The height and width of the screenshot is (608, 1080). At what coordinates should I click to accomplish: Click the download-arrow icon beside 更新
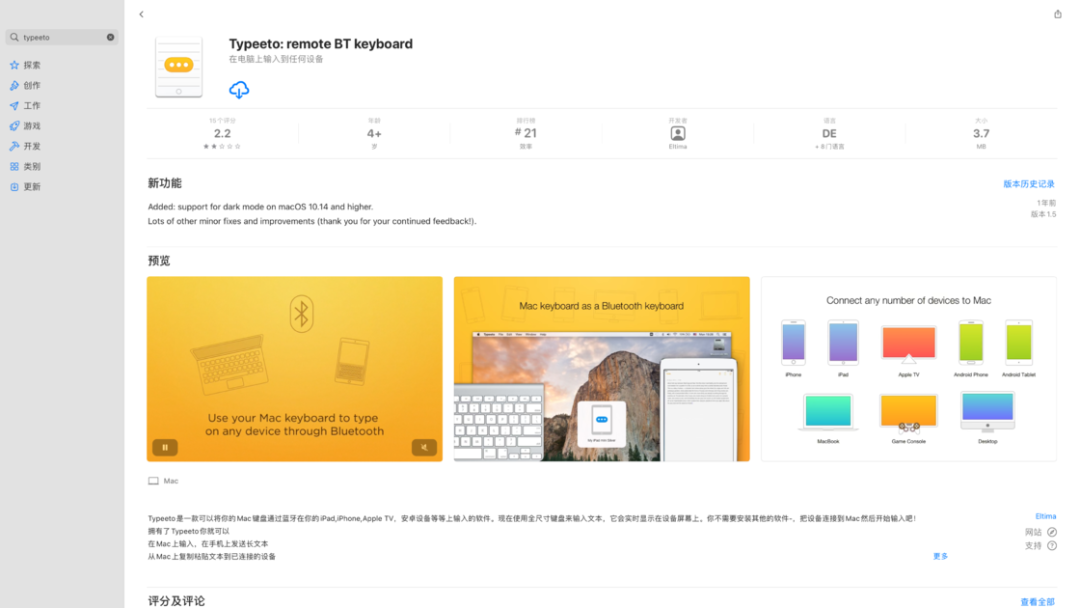(14, 187)
